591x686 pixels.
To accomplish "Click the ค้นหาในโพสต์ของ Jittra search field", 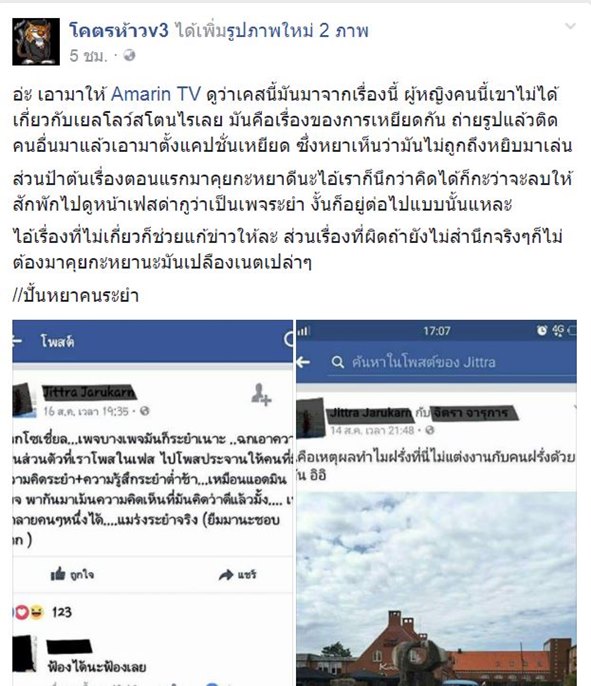I will click(x=451, y=362).
